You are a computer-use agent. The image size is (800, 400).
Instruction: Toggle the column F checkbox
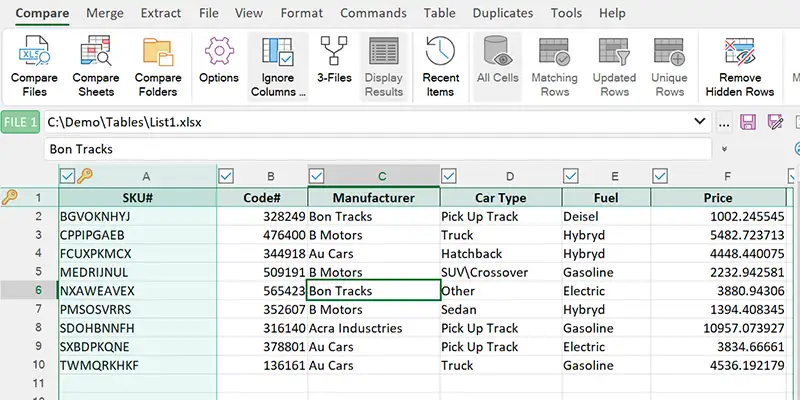pyautogui.click(x=660, y=176)
